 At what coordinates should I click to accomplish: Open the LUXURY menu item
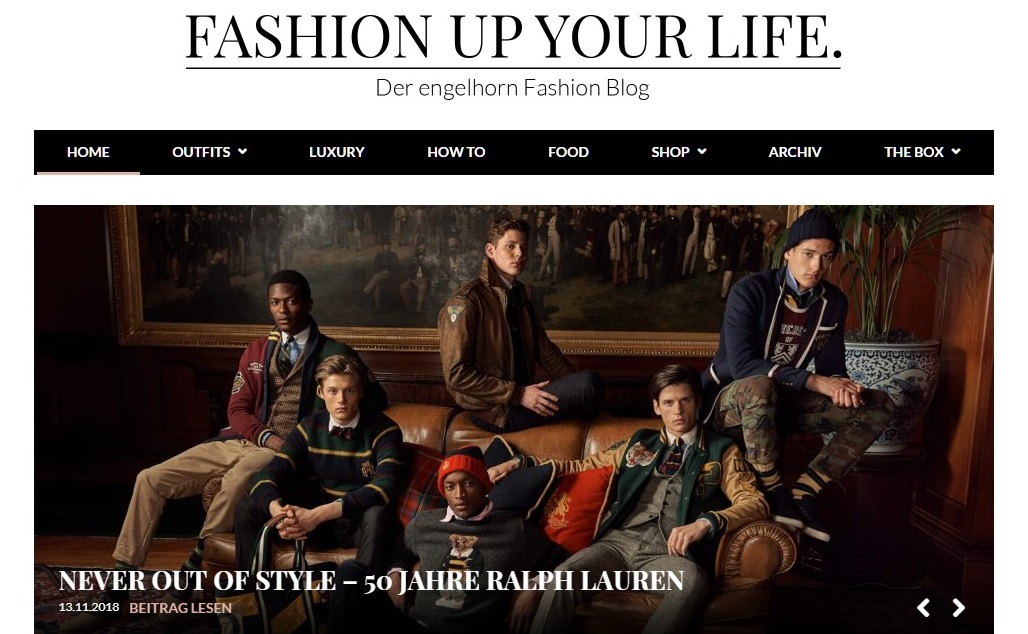[x=336, y=152]
